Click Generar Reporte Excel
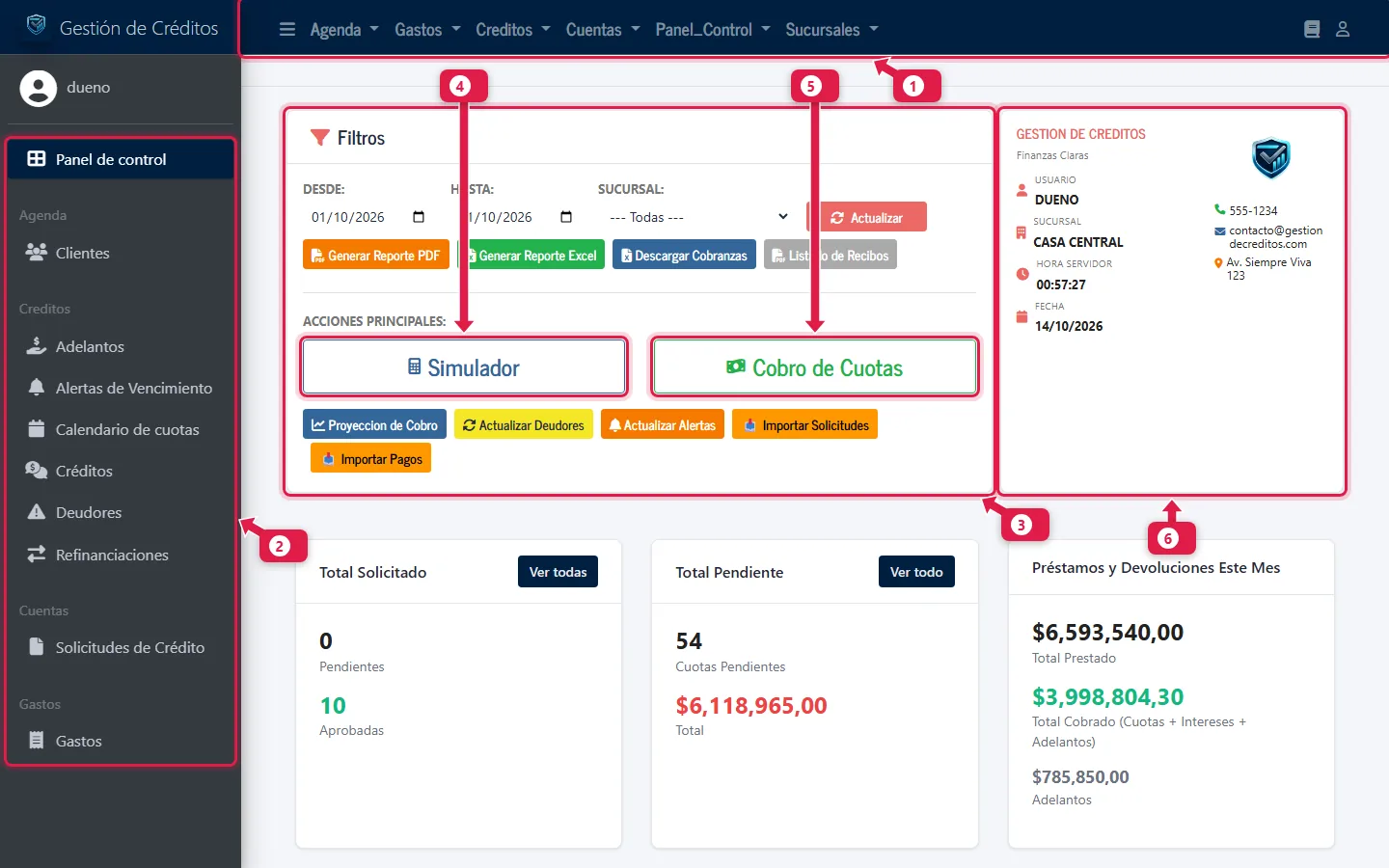 click(x=531, y=255)
